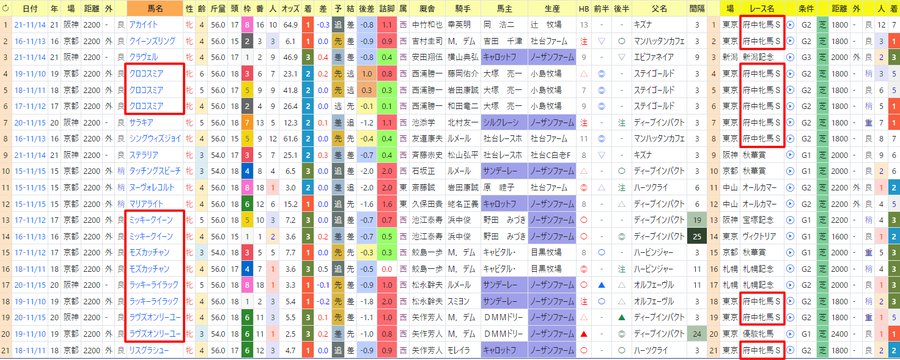The height and width of the screenshot is (360, 900).
Task: Click date link in アカイイト row
Action: [x=30, y=25]
